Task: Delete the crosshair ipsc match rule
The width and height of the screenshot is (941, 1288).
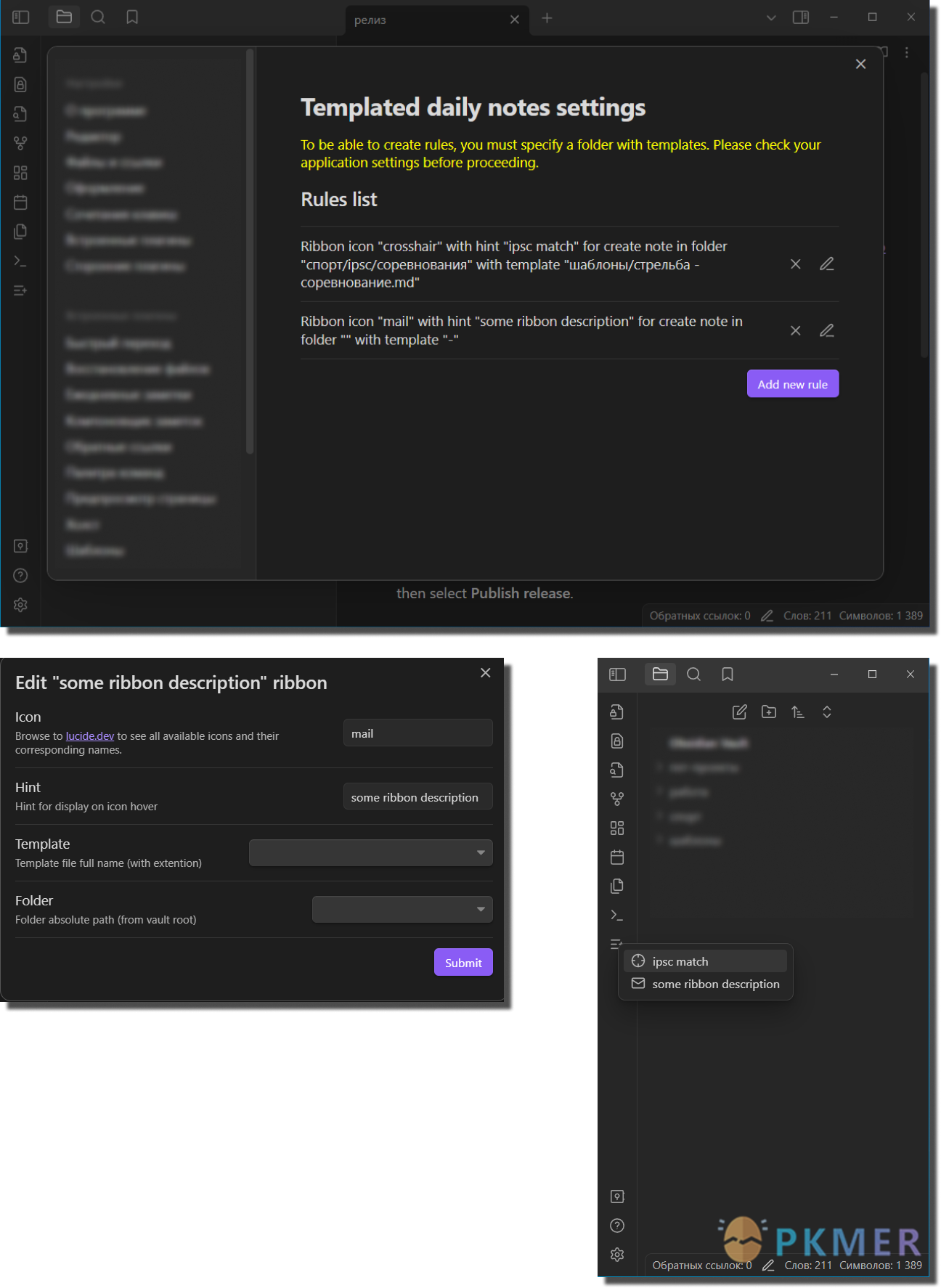Action: click(795, 264)
